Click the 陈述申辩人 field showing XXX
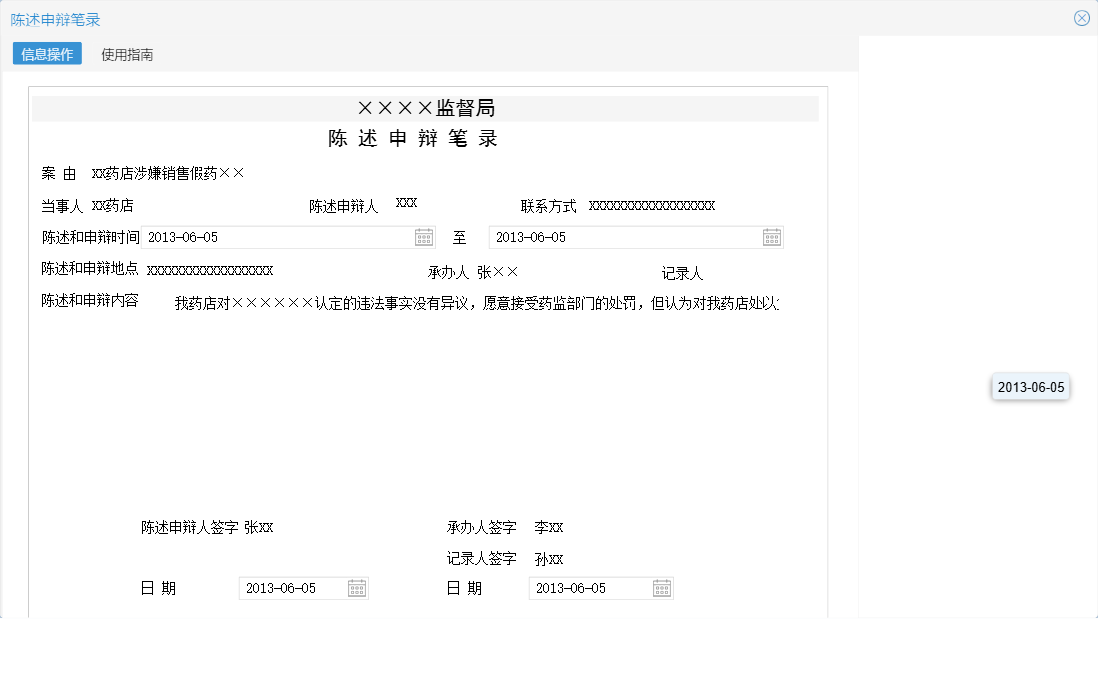Viewport: 1098px width, 687px height. (405, 201)
